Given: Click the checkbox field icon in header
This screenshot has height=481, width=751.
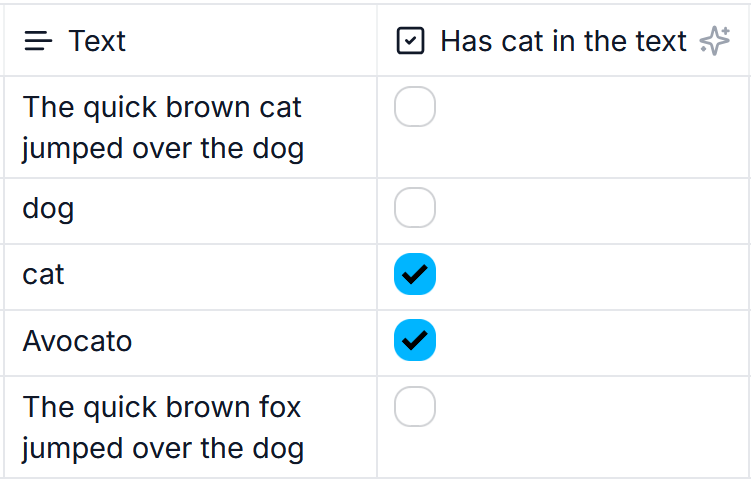Looking at the screenshot, I should [410, 41].
